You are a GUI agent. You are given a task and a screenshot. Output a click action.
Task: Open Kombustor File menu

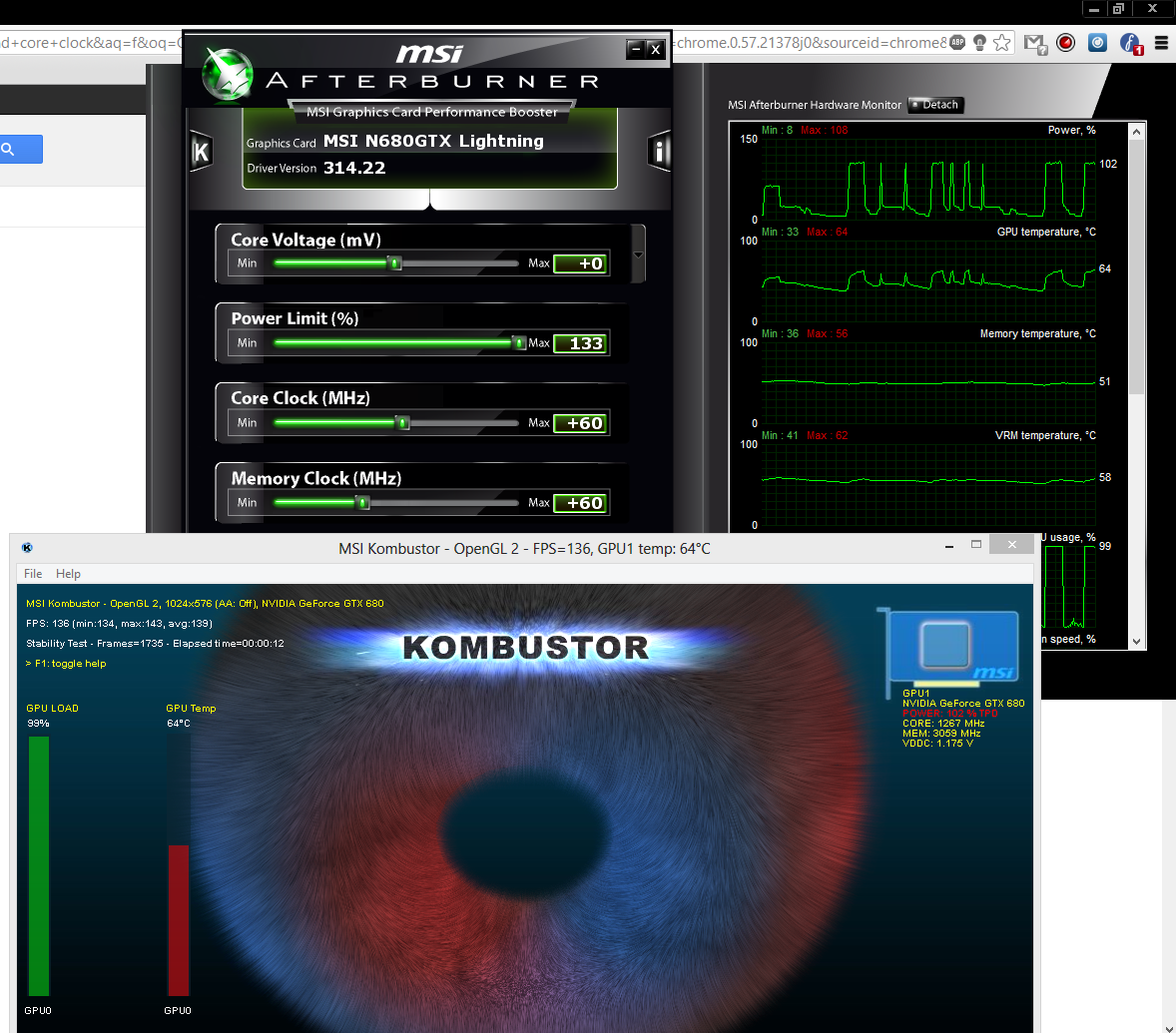pyautogui.click(x=33, y=574)
